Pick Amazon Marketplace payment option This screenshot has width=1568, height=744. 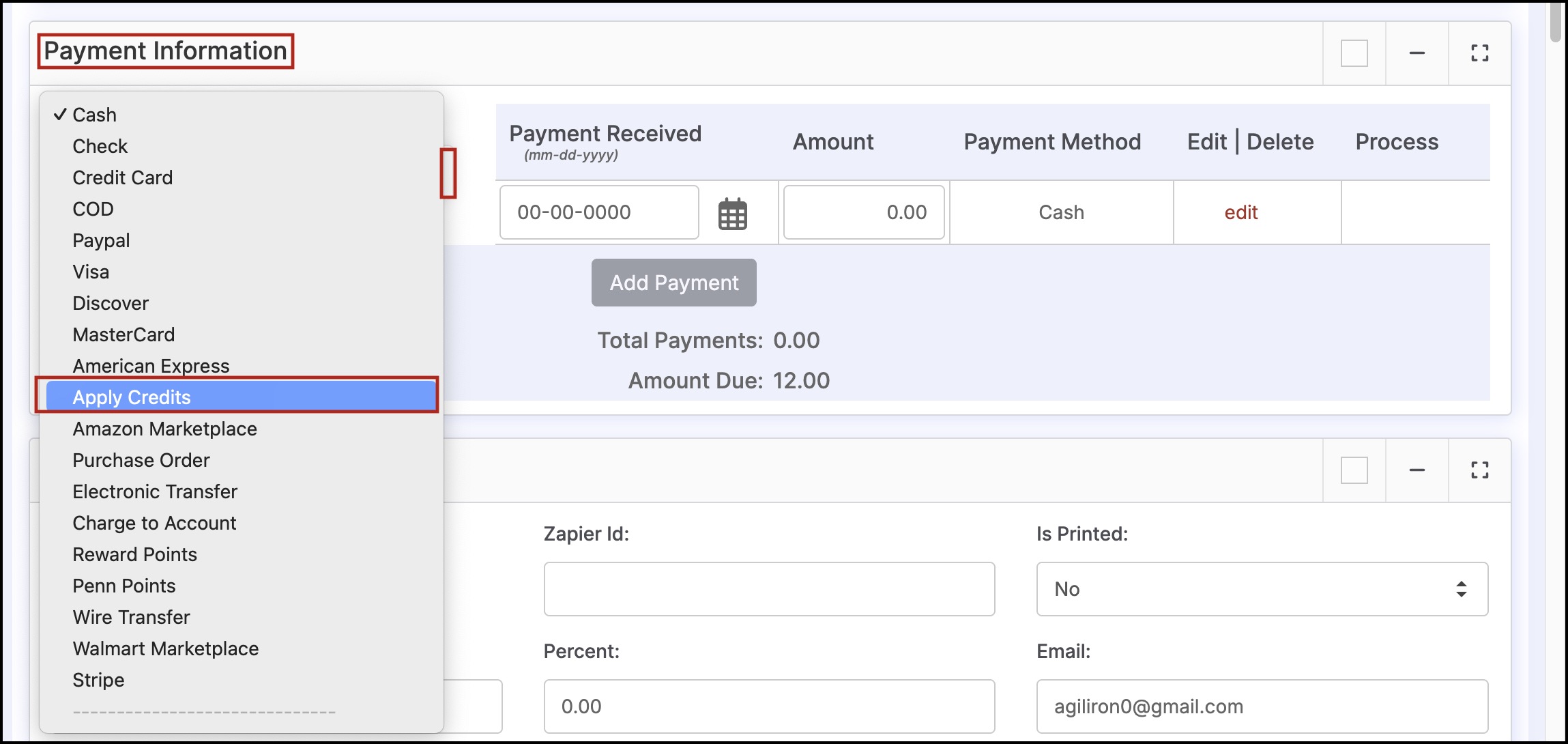pyautogui.click(x=164, y=429)
